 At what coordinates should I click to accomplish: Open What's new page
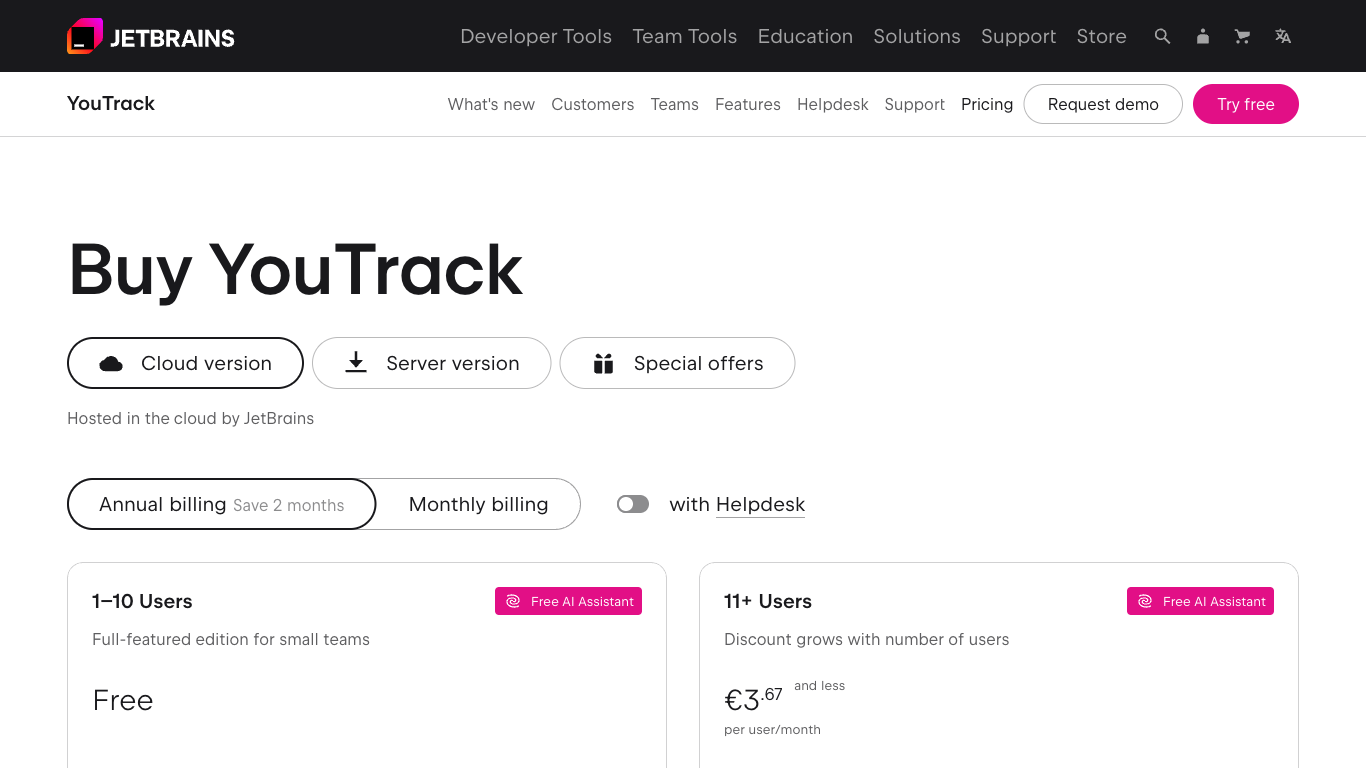[x=491, y=104]
